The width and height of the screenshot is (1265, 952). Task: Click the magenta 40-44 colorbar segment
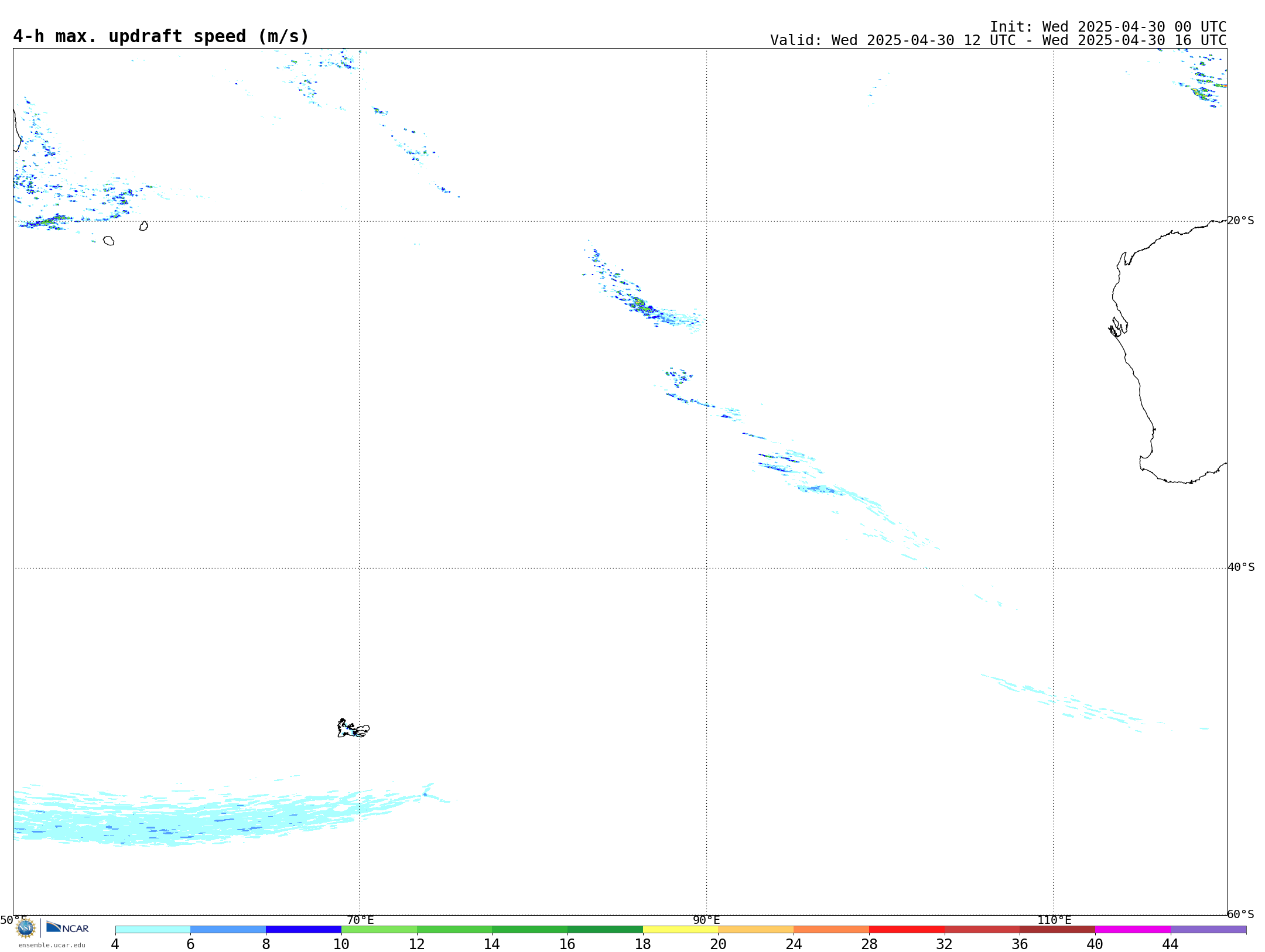pyautogui.click(x=1133, y=930)
